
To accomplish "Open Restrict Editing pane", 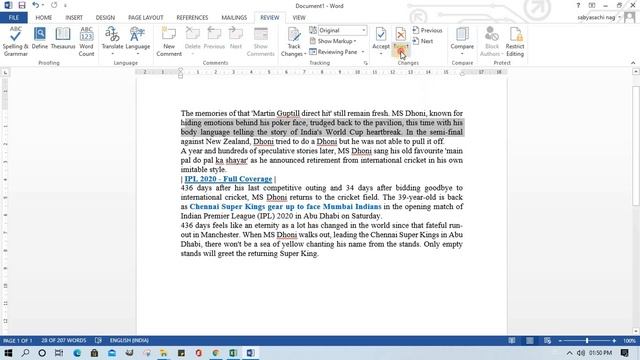I will tap(515, 41).
